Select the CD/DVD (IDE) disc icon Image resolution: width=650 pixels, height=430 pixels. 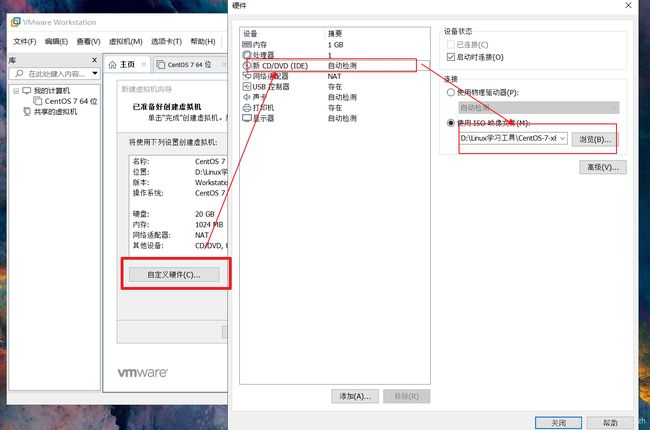pyautogui.click(x=247, y=66)
